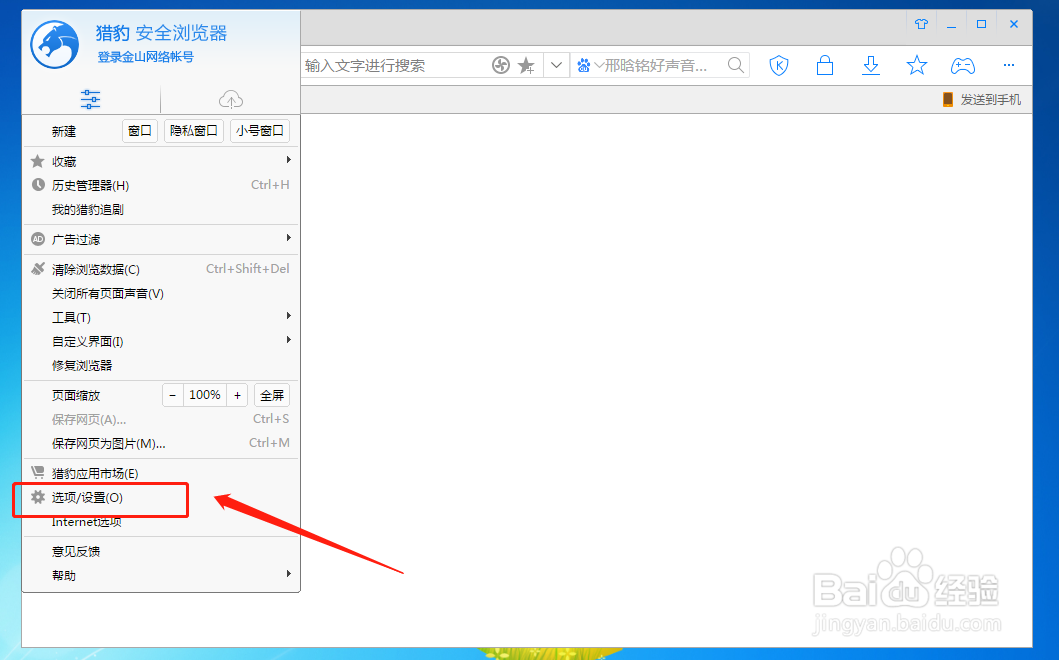Open 猎豹应用市场(E) app market
The height and width of the screenshot is (660, 1059).
tap(161, 473)
